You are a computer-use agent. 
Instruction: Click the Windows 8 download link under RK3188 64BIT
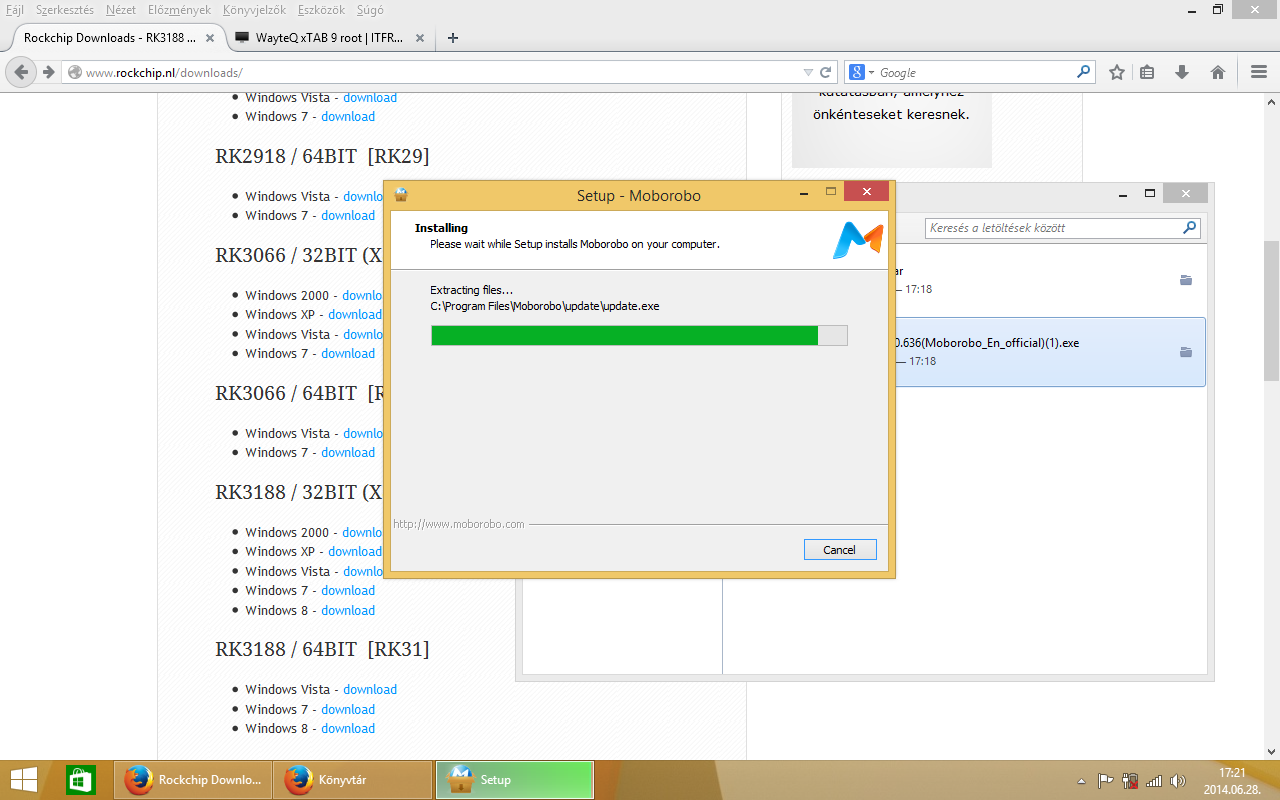click(348, 728)
